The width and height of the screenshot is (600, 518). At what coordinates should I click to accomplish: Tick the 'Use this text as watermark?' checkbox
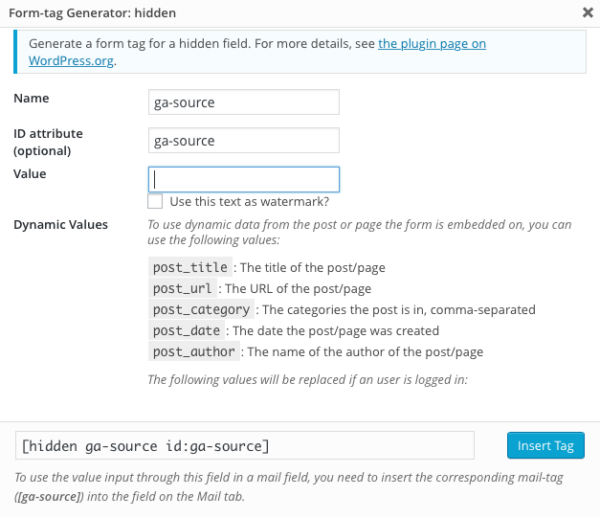point(155,201)
